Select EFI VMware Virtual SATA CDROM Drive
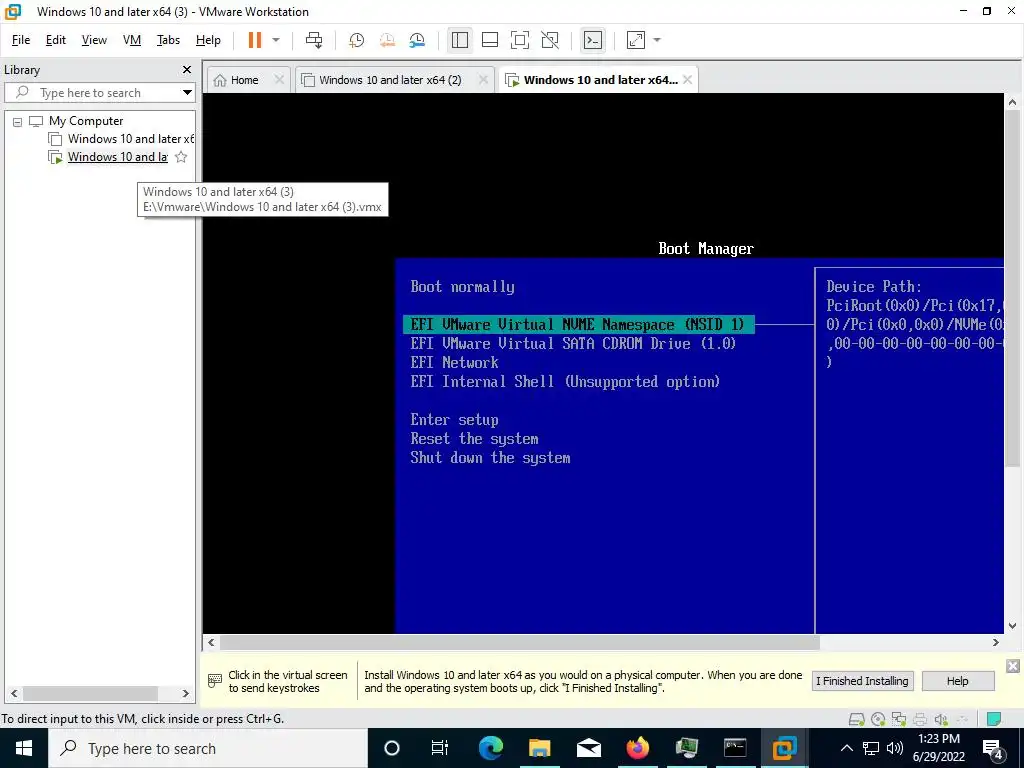The width and height of the screenshot is (1024, 768). pos(573,344)
